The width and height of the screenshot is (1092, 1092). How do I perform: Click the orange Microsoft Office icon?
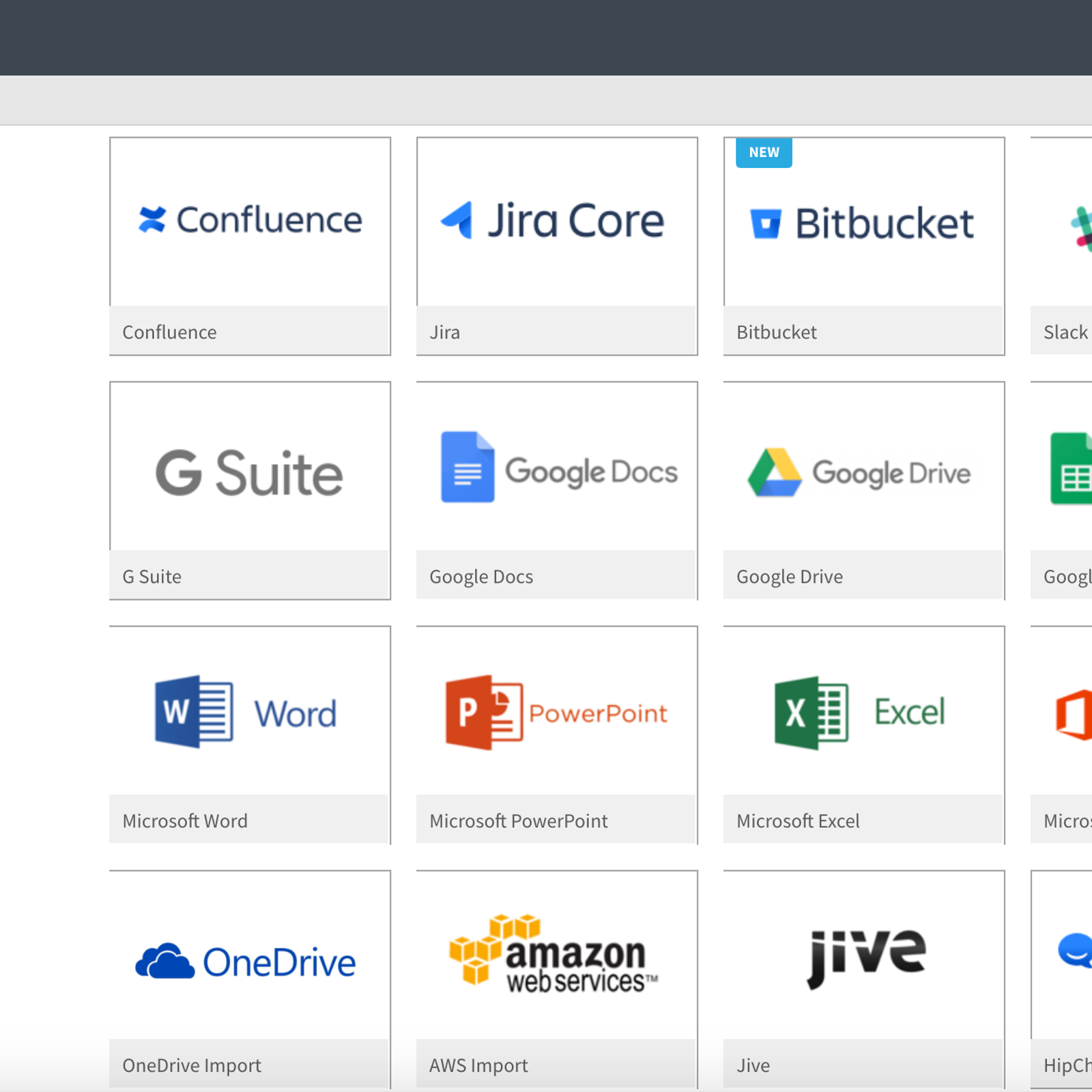click(1074, 715)
